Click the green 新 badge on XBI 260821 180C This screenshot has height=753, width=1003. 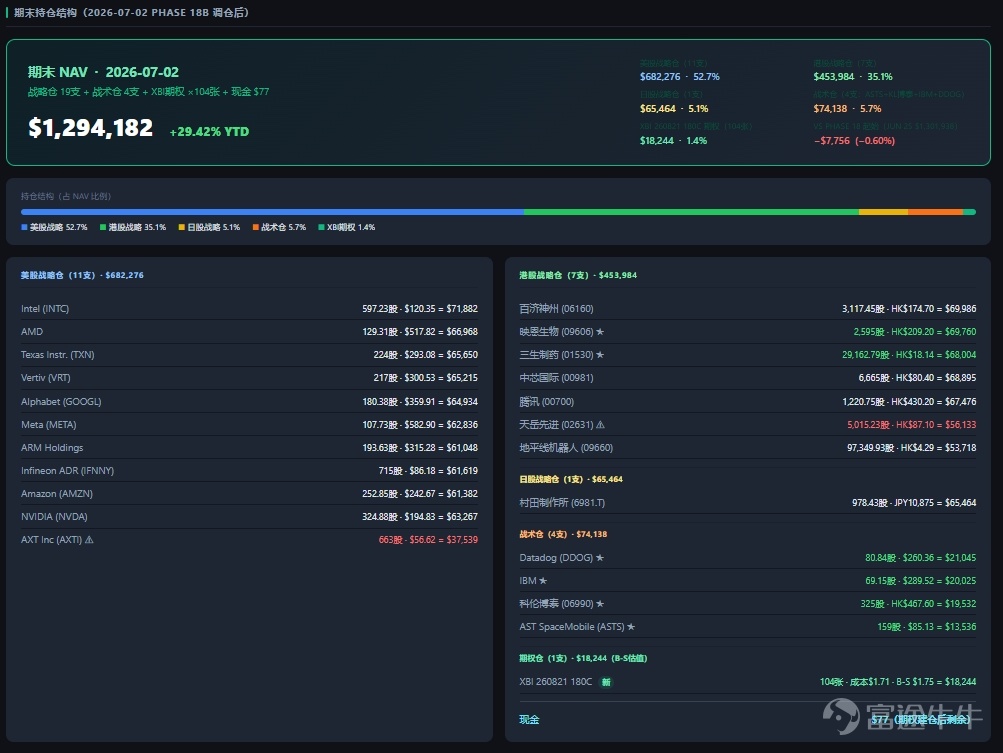[x=606, y=682]
